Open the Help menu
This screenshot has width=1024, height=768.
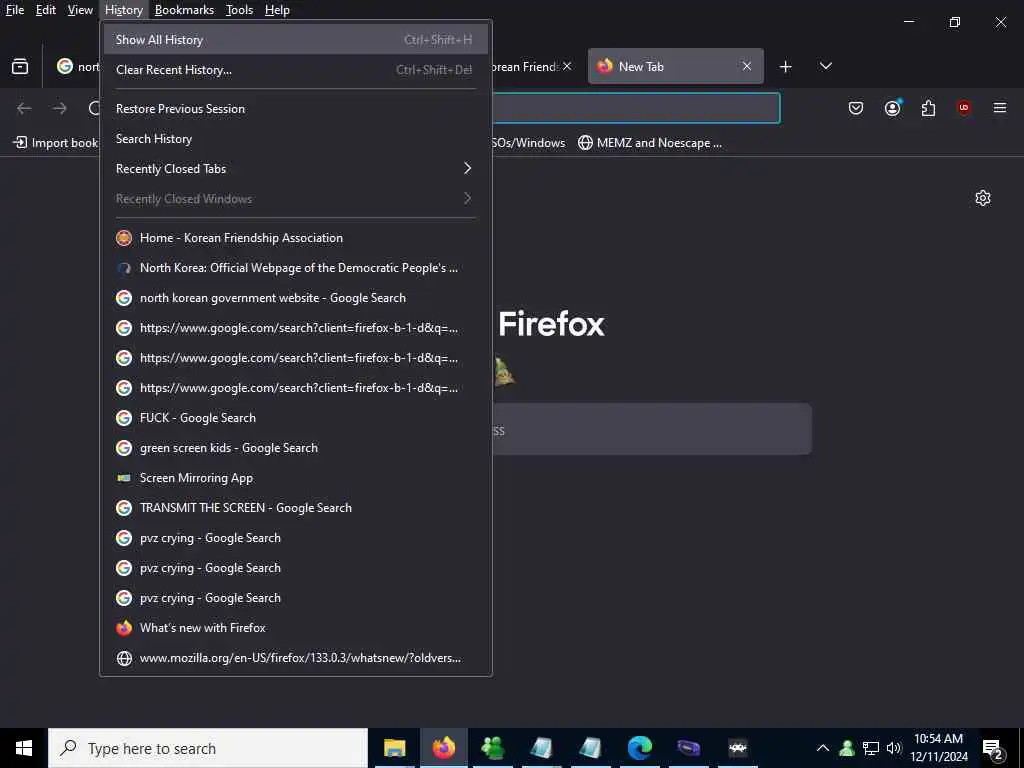tap(277, 10)
